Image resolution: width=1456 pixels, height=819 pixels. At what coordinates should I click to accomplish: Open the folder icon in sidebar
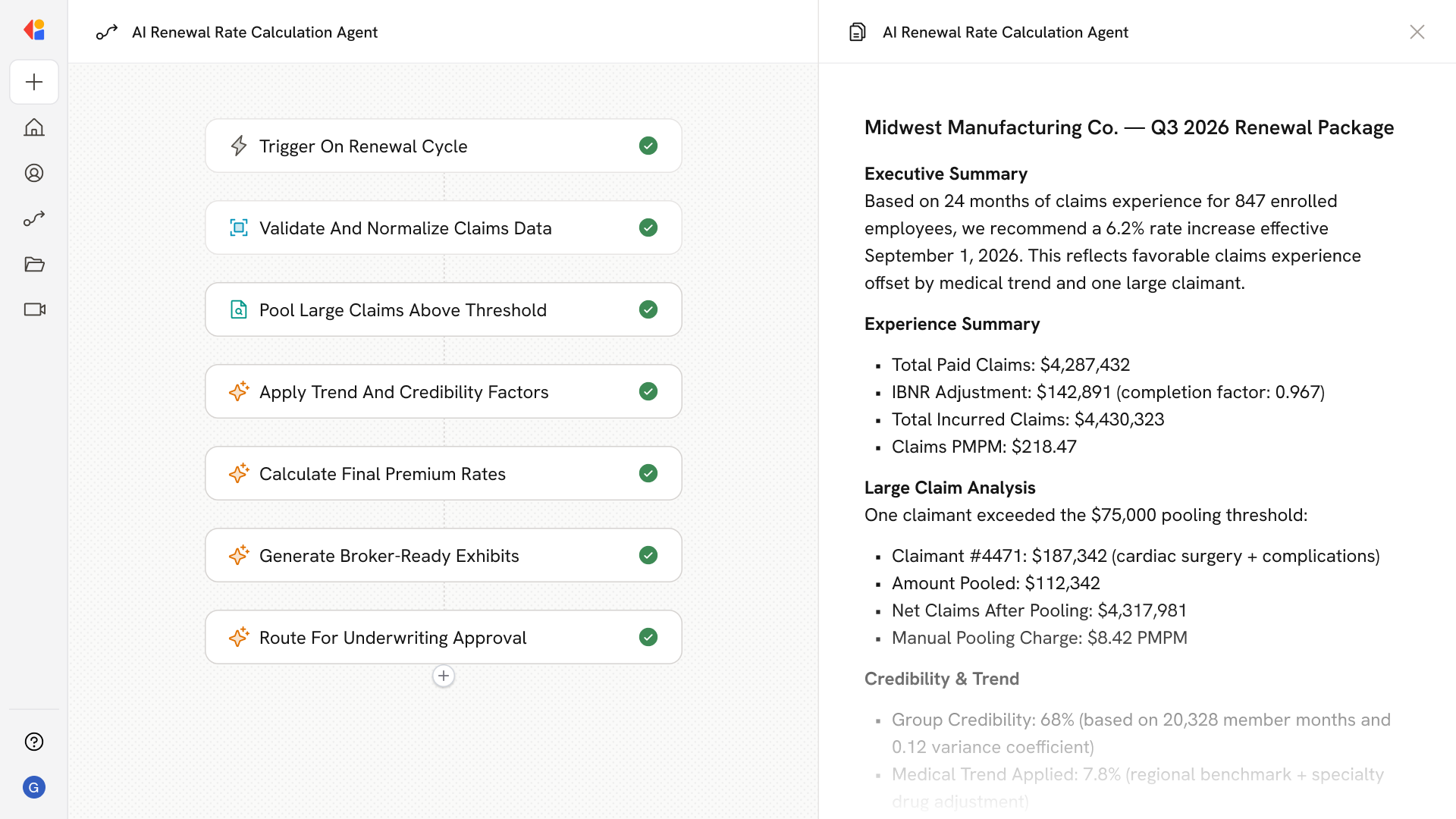pos(34,264)
